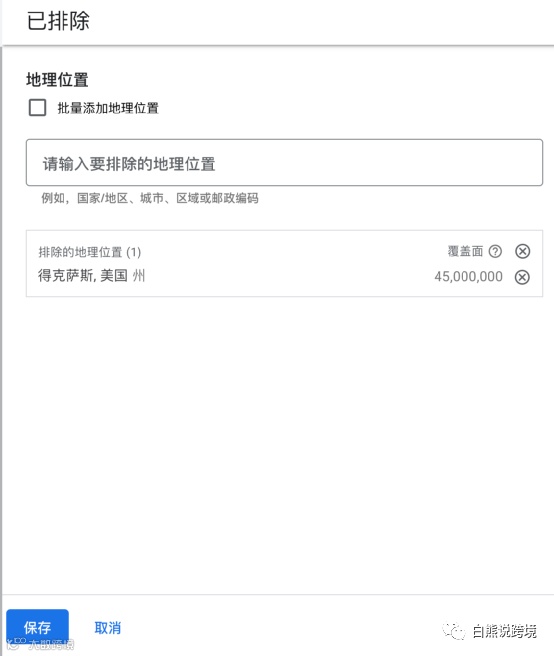Image resolution: width=554 pixels, height=656 pixels.
Task: Remove all excluded locations with header X icon
Action: (x=522, y=251)
